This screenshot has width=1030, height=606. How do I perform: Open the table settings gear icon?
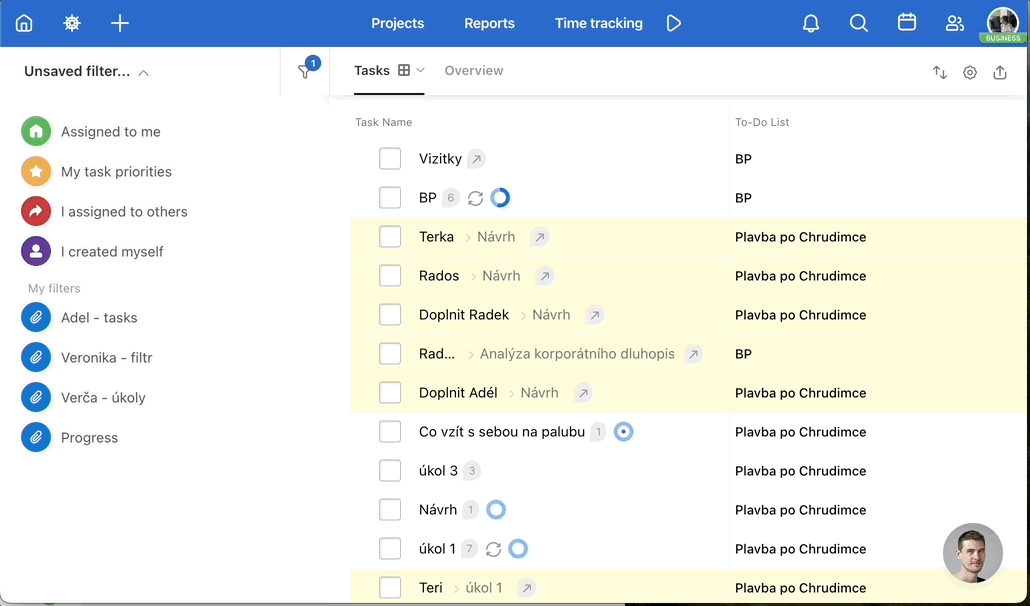click(970, 72)
